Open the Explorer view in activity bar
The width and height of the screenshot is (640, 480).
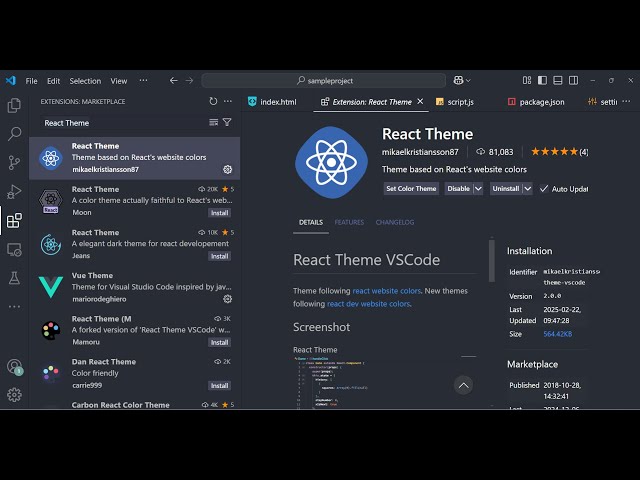click(x=14, y=105)
